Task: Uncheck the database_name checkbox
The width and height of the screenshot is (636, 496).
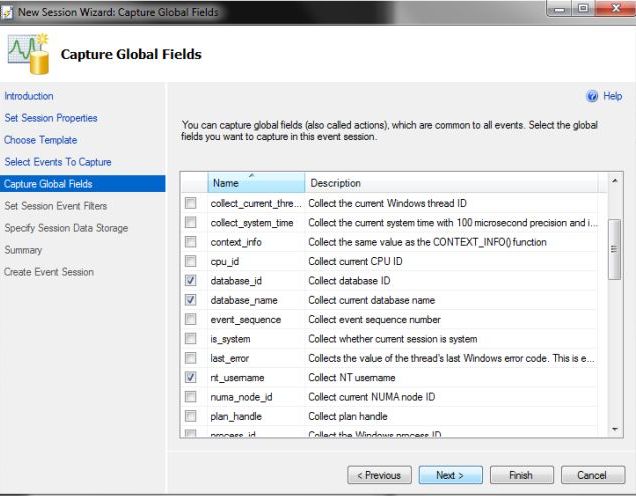Action: [191, 300]
